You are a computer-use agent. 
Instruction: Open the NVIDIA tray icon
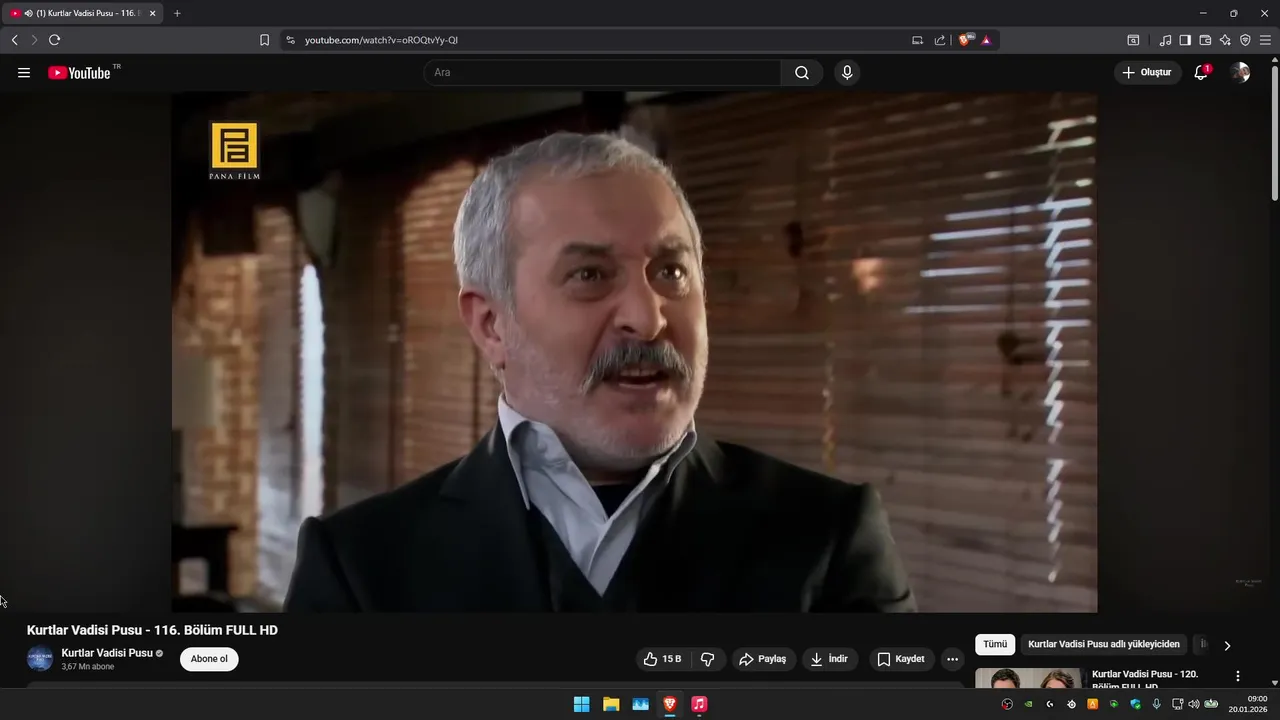1028,704
